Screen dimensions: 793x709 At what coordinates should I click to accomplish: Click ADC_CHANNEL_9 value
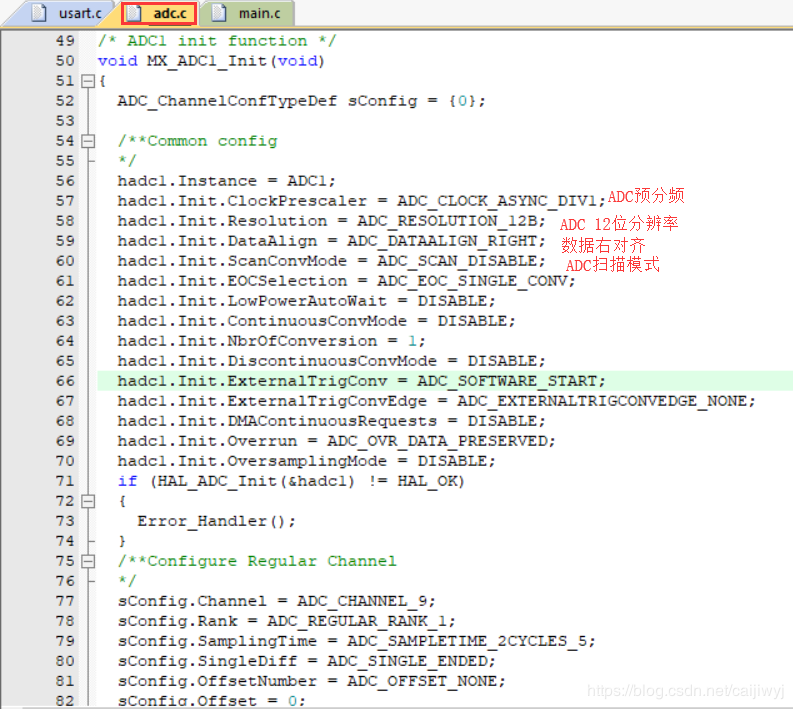click(x=362, y=601)
